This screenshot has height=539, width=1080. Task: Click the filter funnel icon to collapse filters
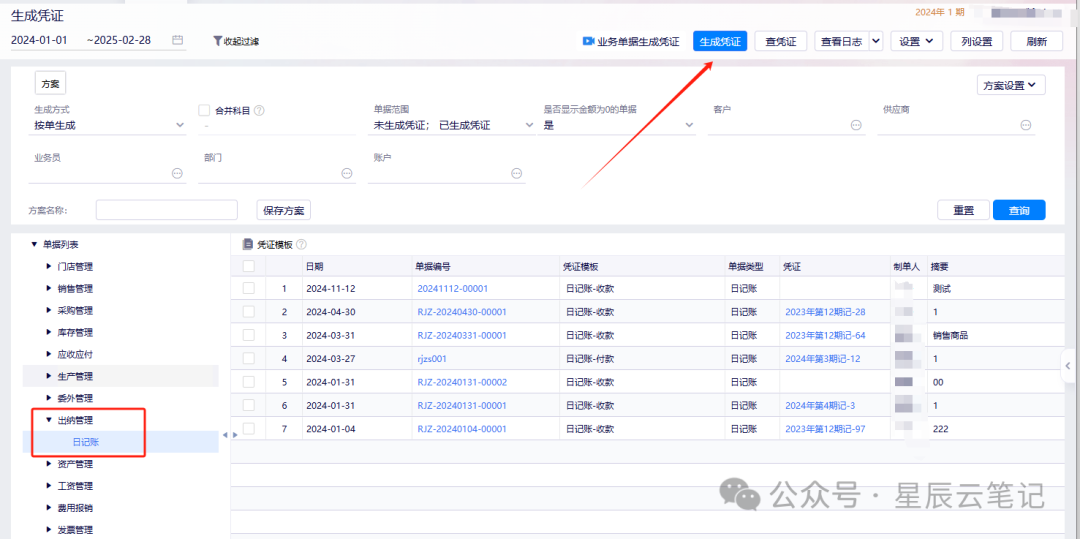click(217, 41)
